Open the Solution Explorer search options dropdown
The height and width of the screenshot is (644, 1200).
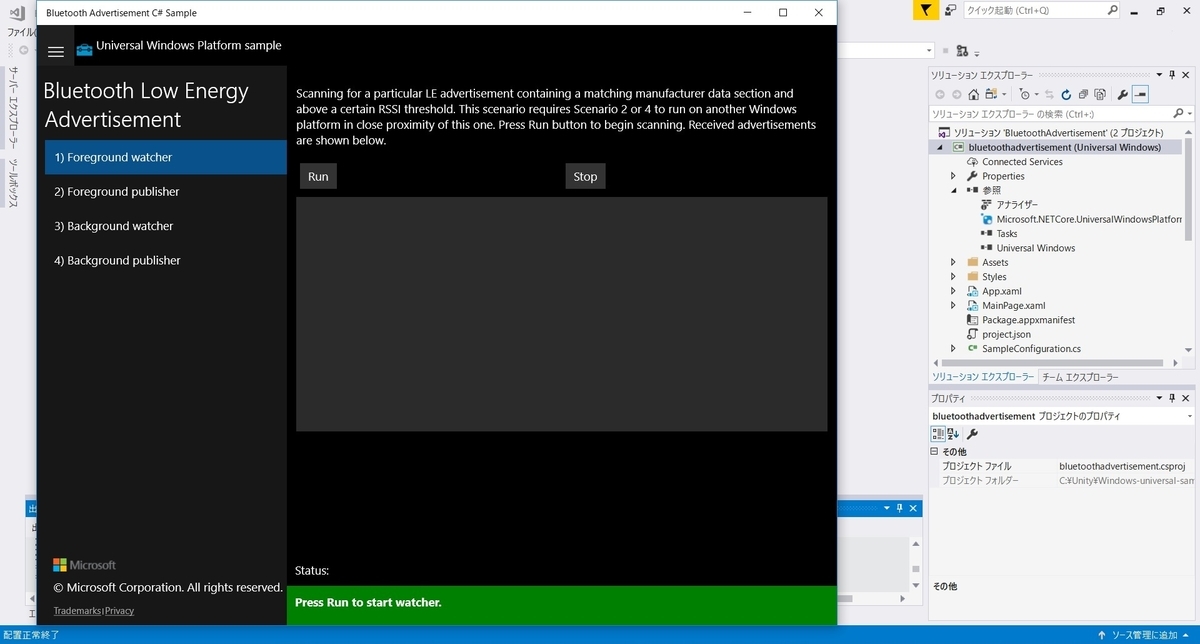pyautogui.click(x=1189, y=114)
